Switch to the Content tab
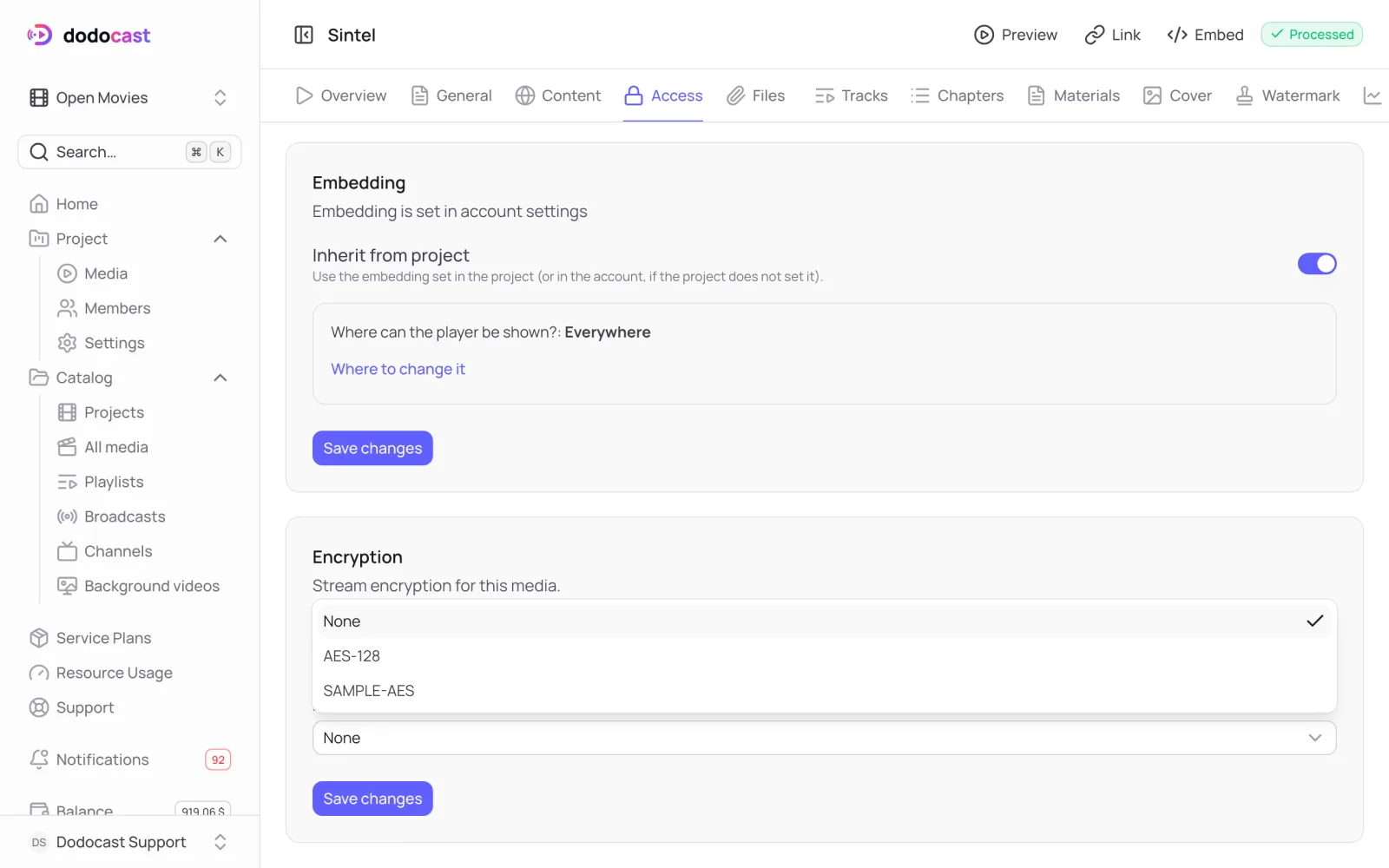The image size is (1389, 868). 558,95
